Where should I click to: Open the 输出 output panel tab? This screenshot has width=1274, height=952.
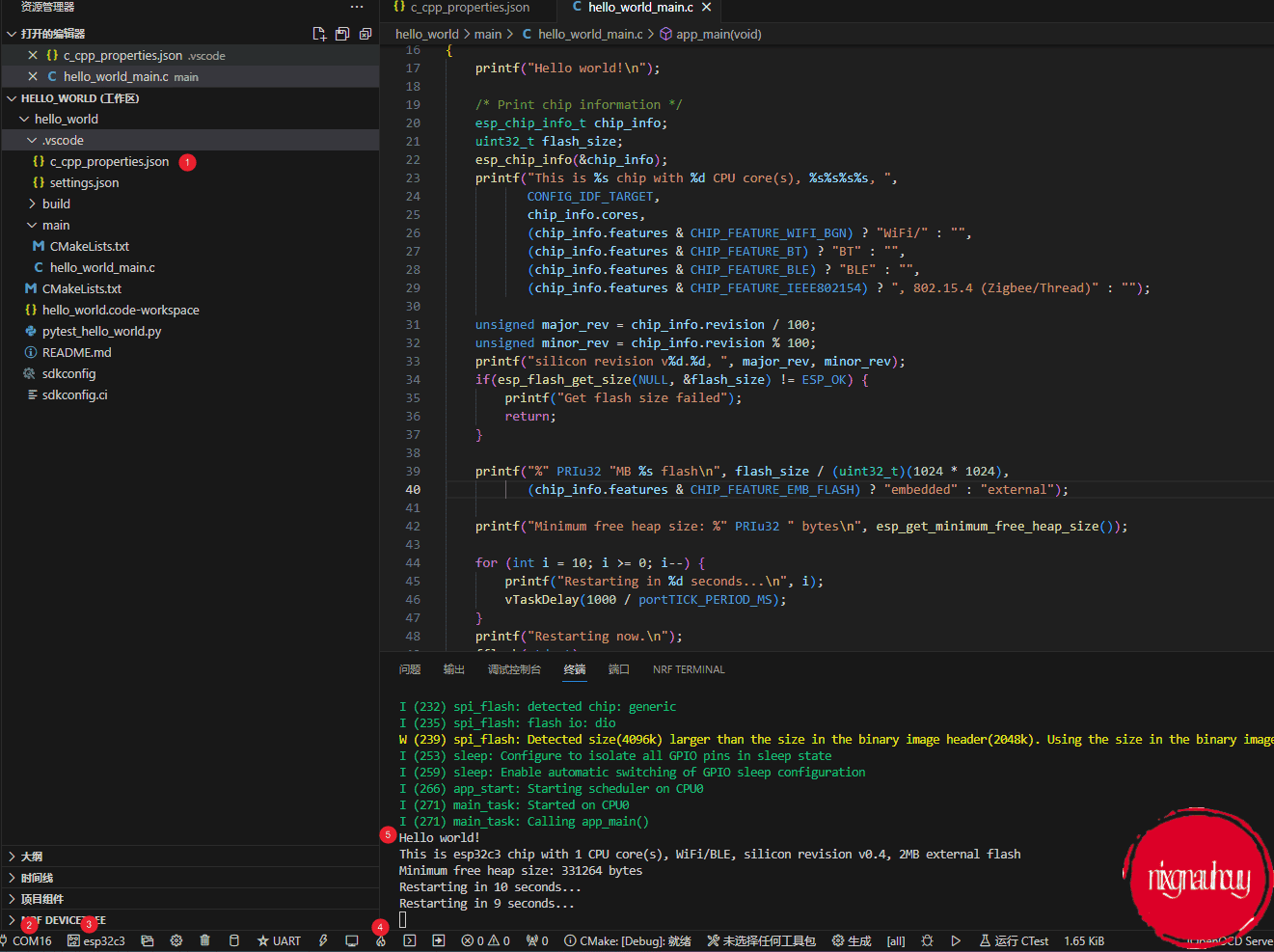(453, 669)
